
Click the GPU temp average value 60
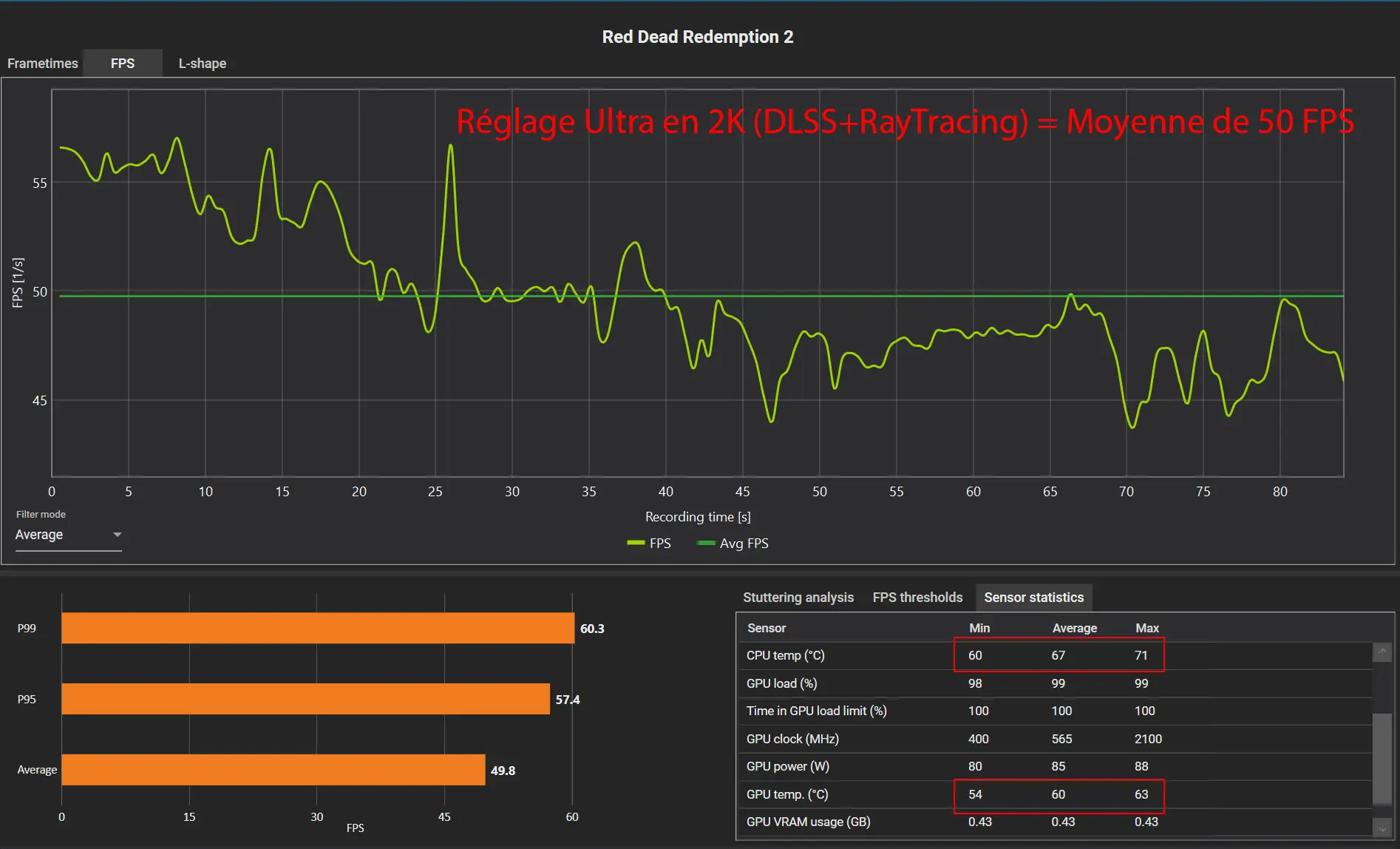[1059, 794]
